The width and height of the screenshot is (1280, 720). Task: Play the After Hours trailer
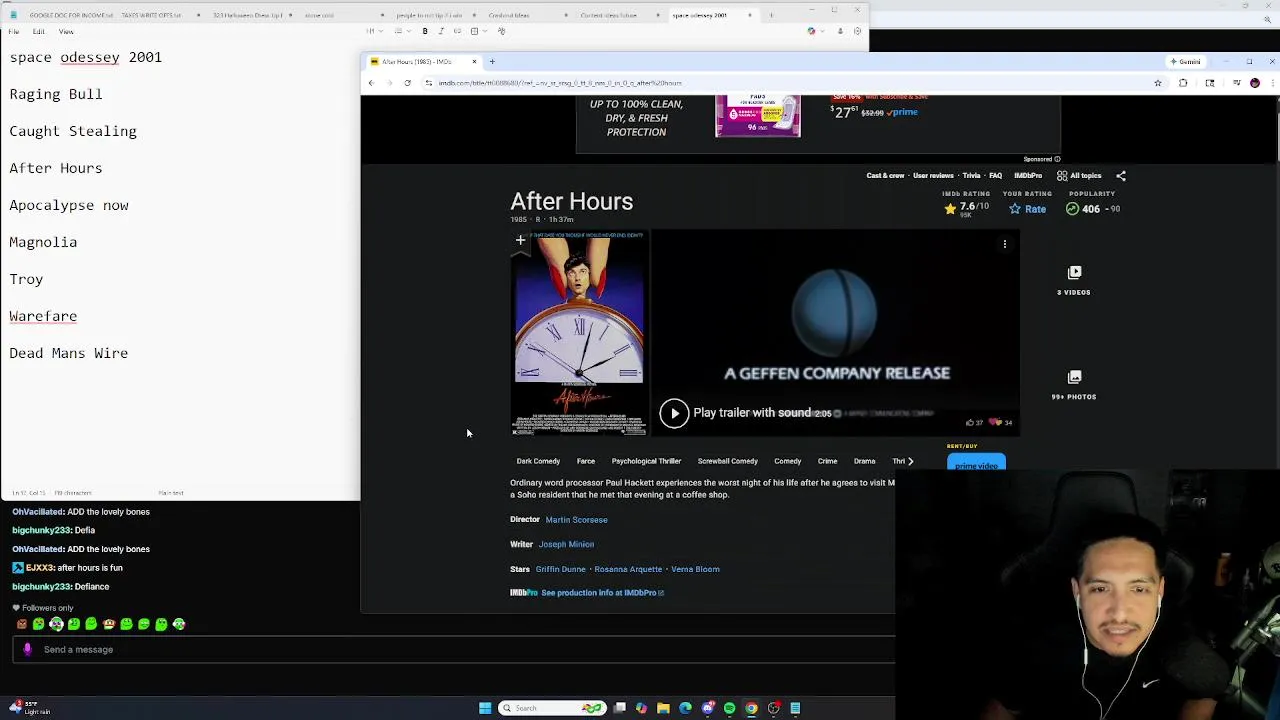pos(674,413)
